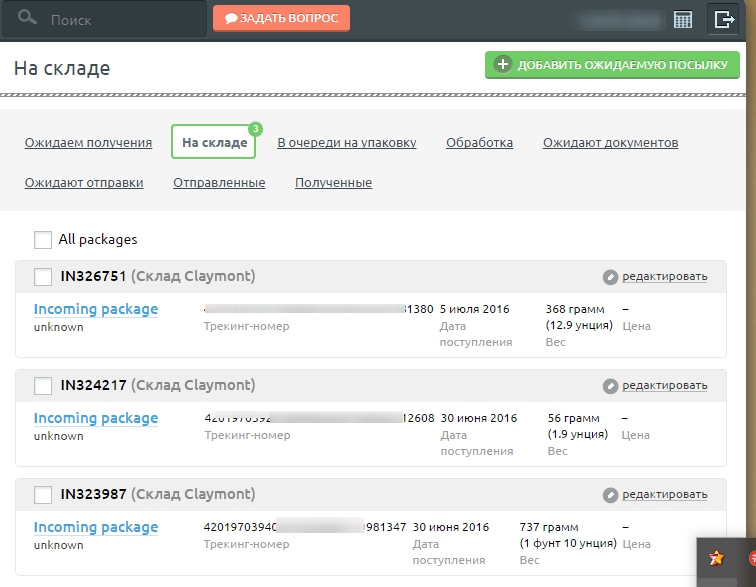Click package ID IN326751 heading
The image size is (756, 587).
point(93,276)
